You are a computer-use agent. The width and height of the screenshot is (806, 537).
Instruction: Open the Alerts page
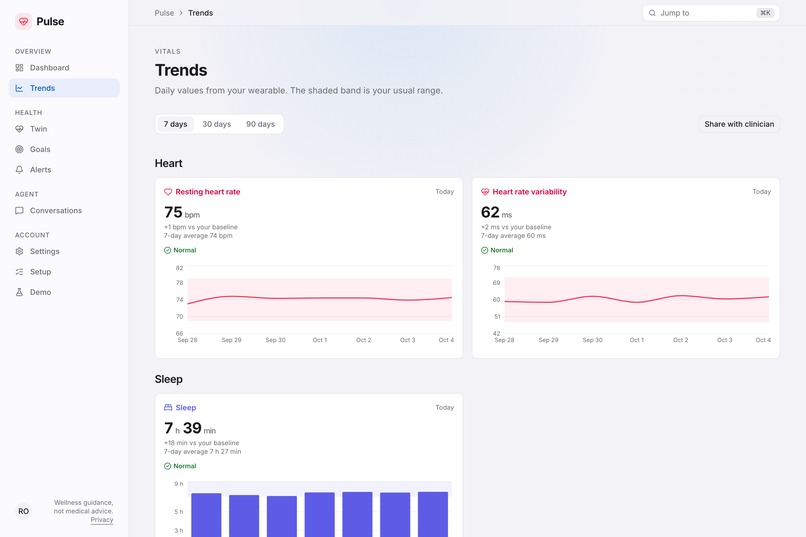(64, 170)
